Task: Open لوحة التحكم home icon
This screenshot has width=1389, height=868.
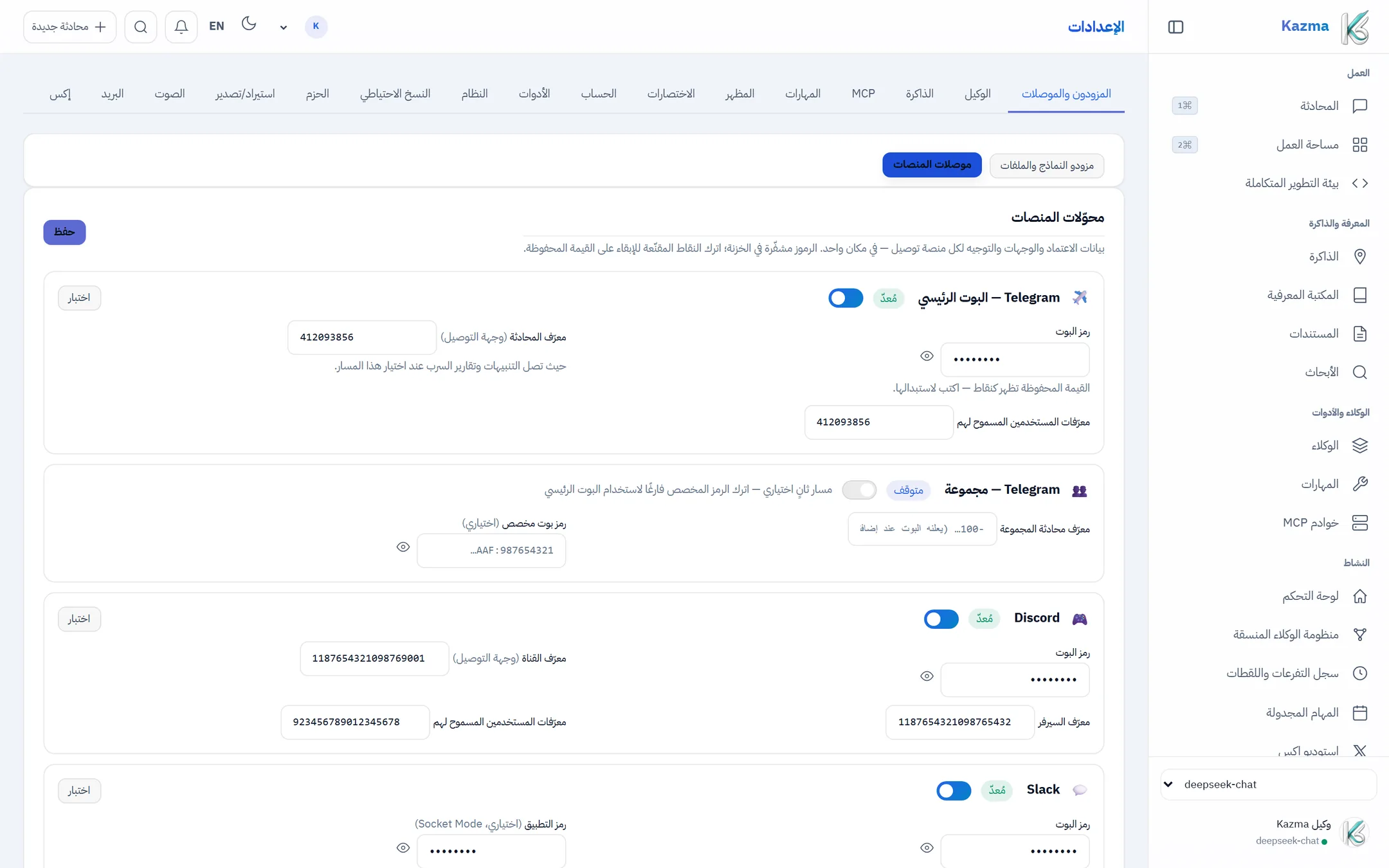Action: click(x=1359, y=596)
